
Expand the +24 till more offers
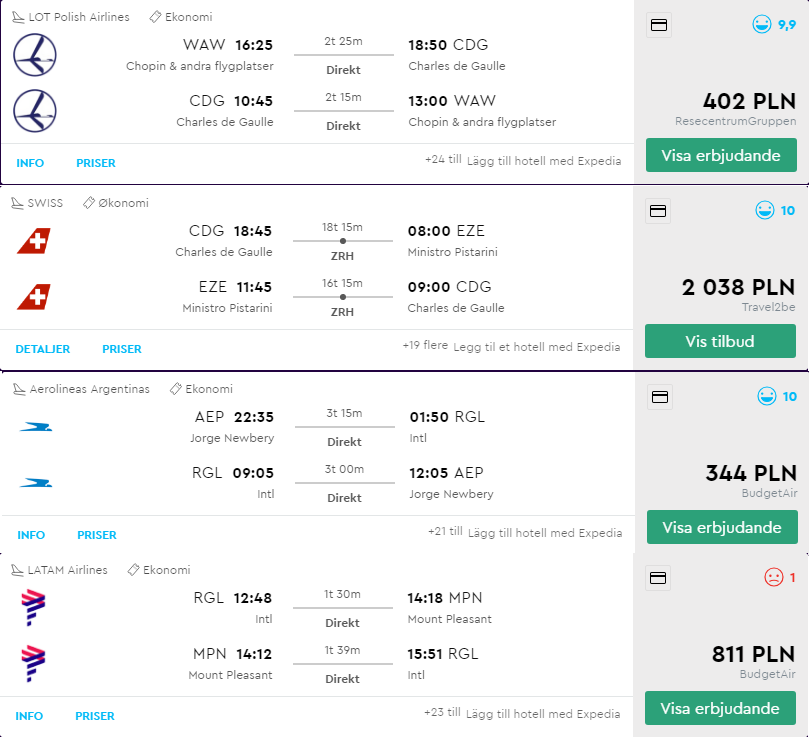tap(443, 159)
